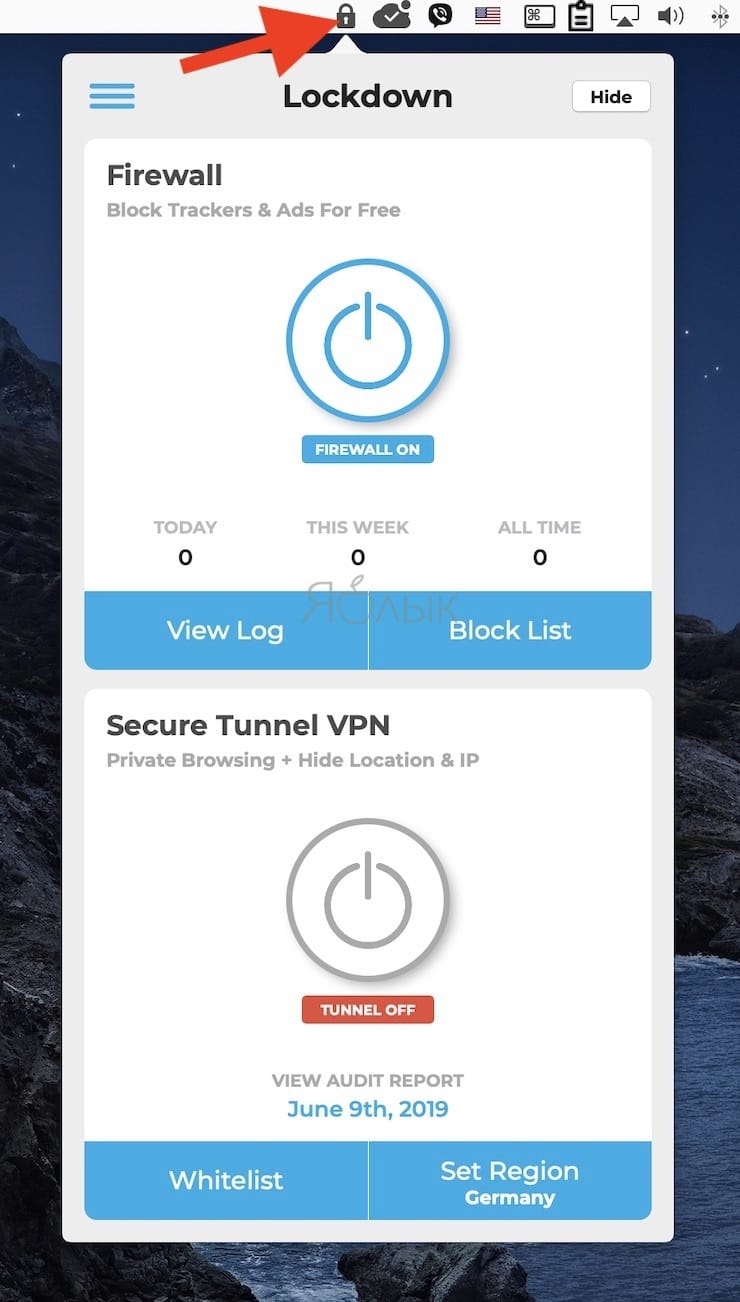Click the Hide button
Image resolution: width=740 pixels, height=1302 pixels.
[x=611, y=97]
